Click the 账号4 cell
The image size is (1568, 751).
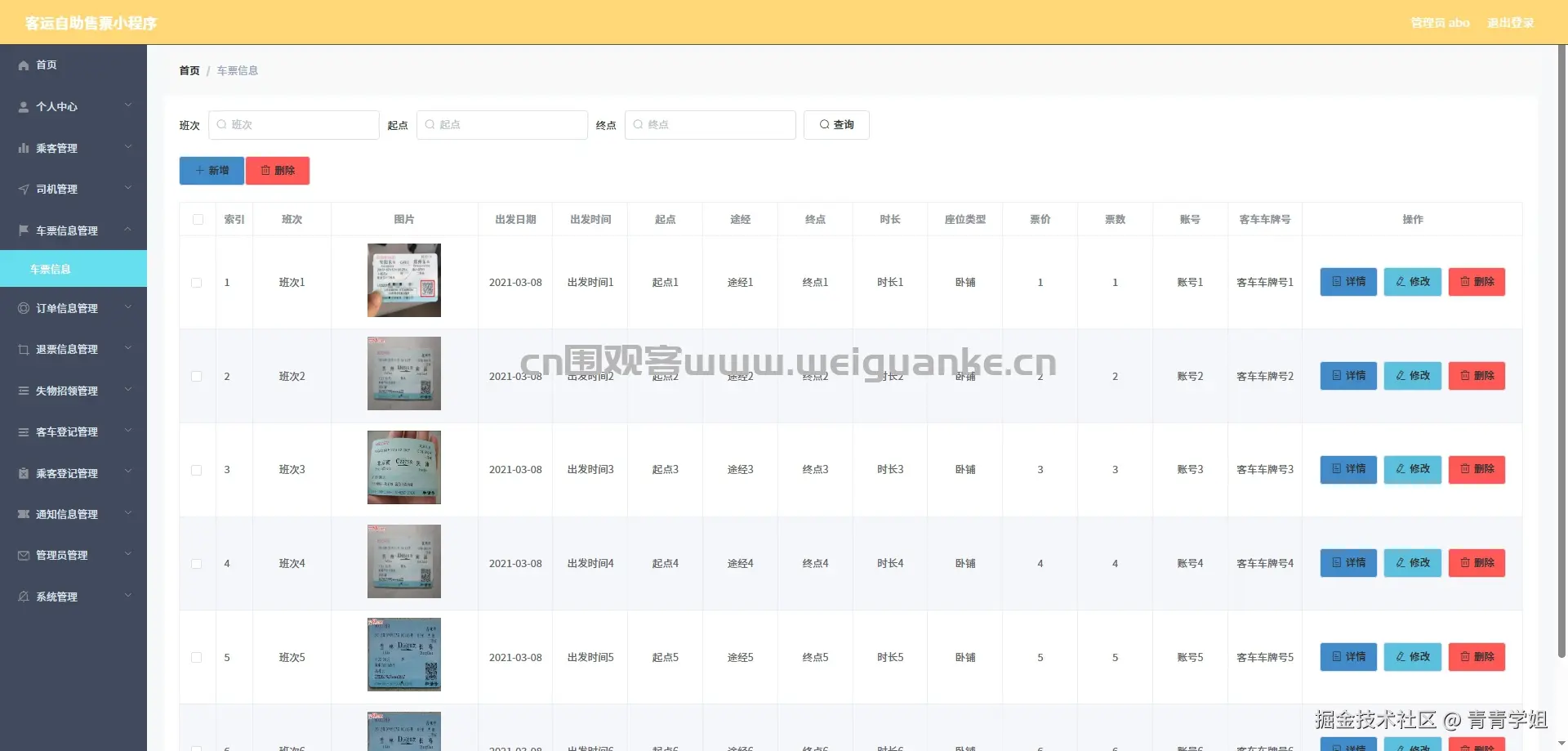point(1190,564)
